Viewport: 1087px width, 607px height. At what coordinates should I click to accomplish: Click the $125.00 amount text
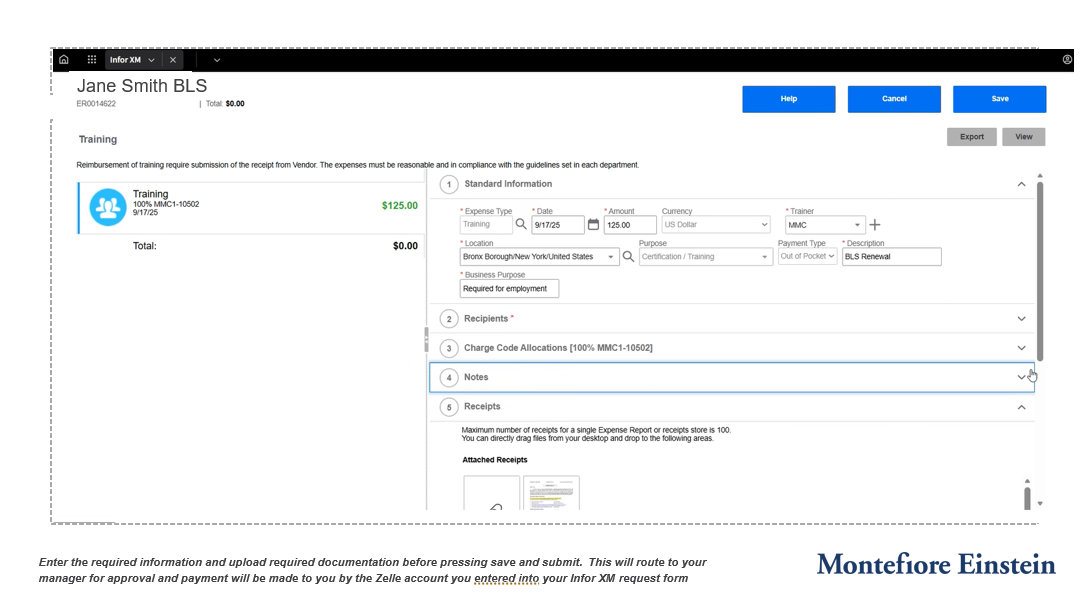[x=400, y=206]
